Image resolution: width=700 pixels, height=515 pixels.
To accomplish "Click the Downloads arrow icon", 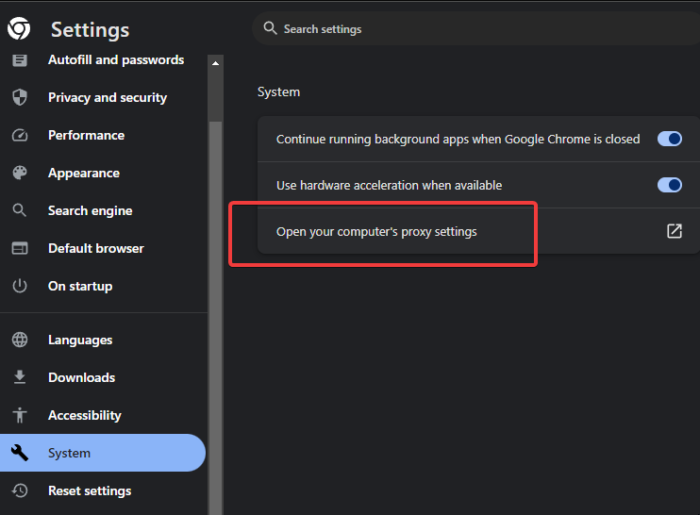I will 19,378.
